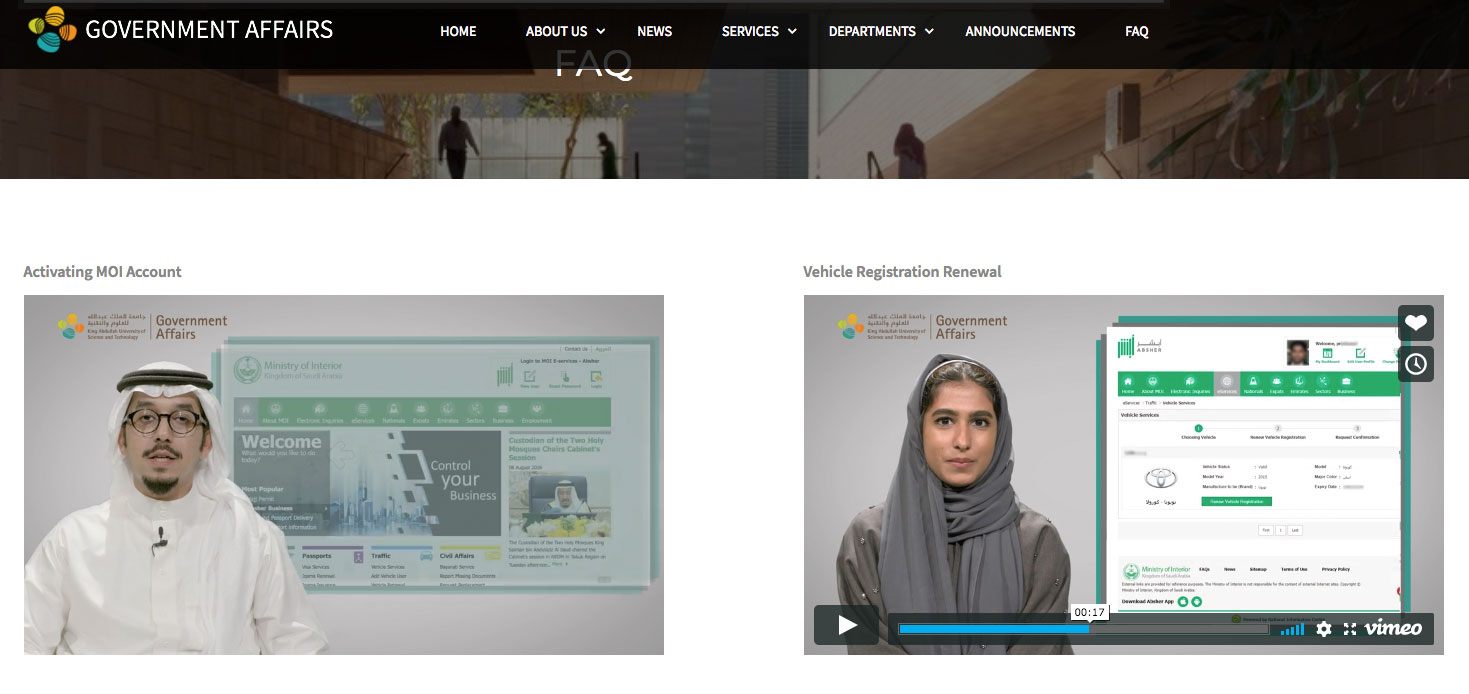This screenshot has height=694, width=1469.
Task: Like the Vimeo video with heart icon
Action: (1415, 323)
